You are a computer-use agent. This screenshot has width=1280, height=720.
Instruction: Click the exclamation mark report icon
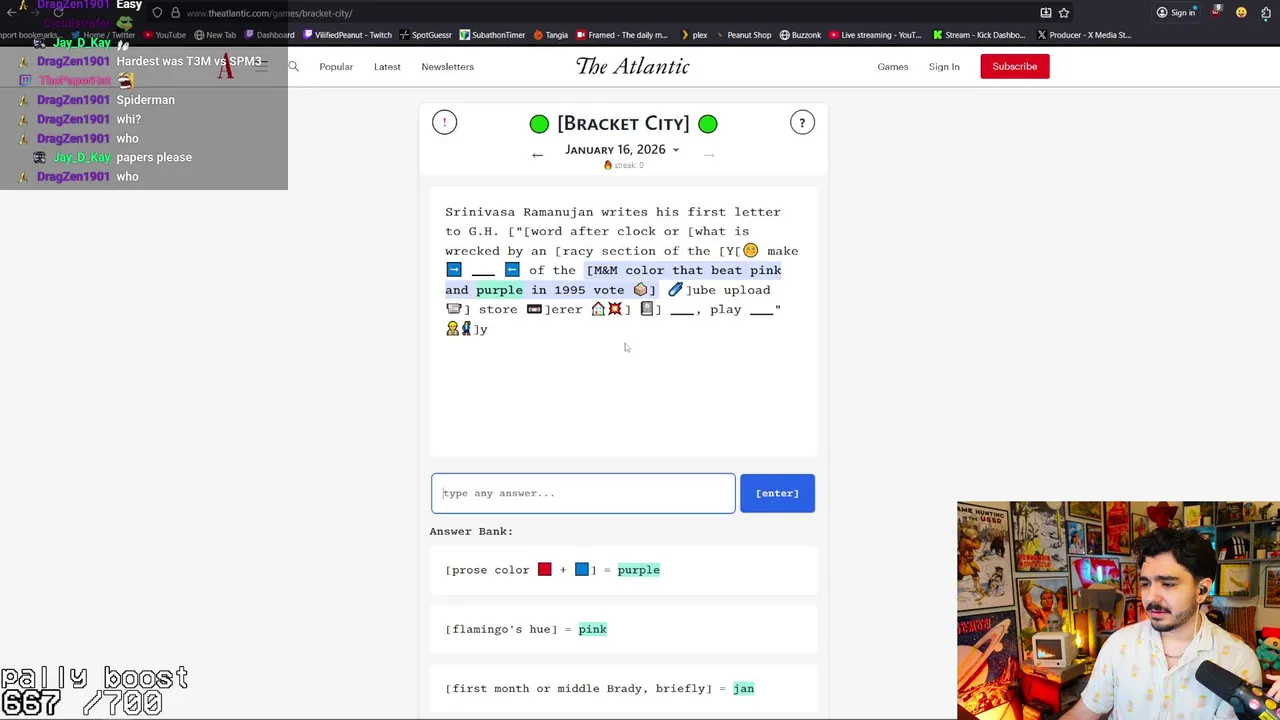(444, 122)
